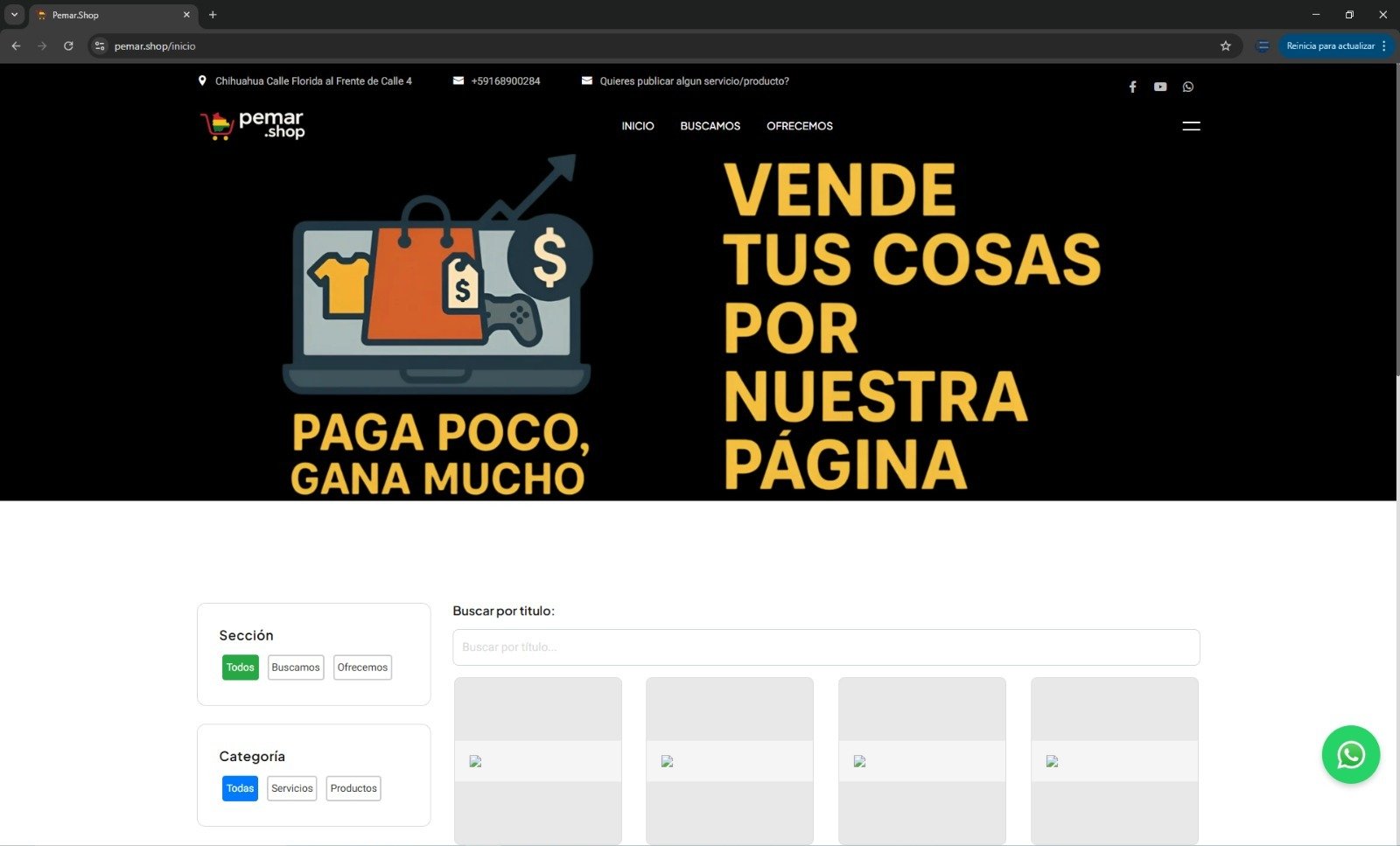Reload the page in browser
1400x846 pixels.
(x=68, y=46)
